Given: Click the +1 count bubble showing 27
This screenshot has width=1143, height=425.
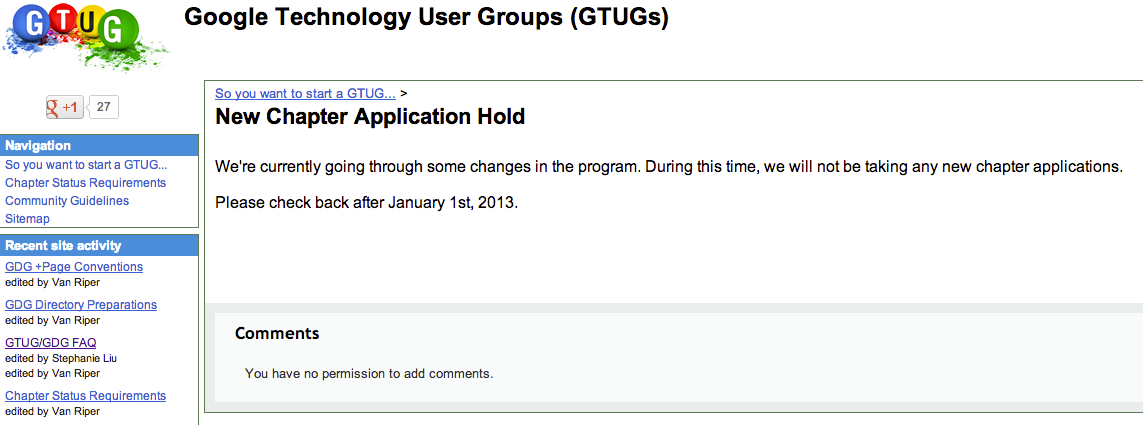Looking at the screenshot, I should [103, 107].
